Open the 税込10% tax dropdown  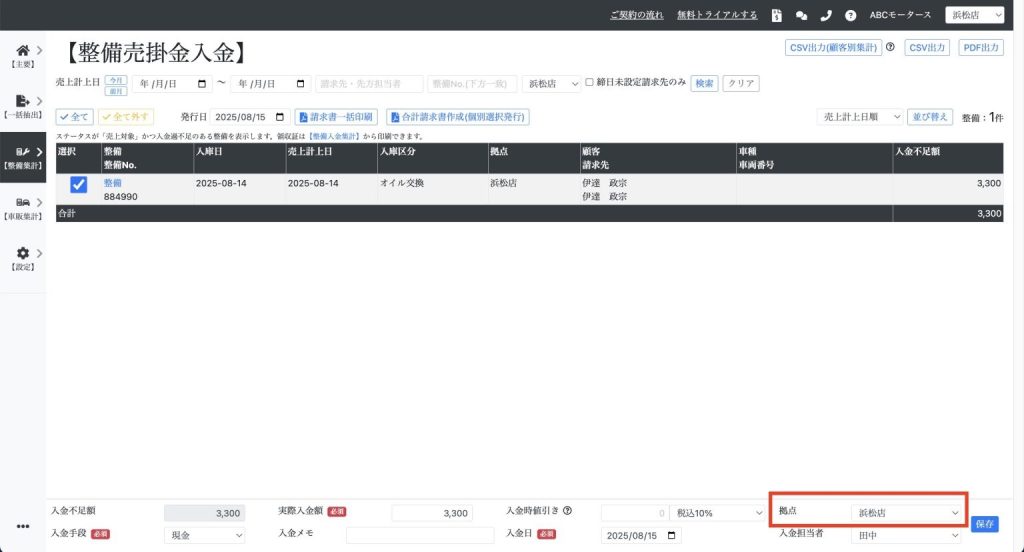click(x=716, y=513)
